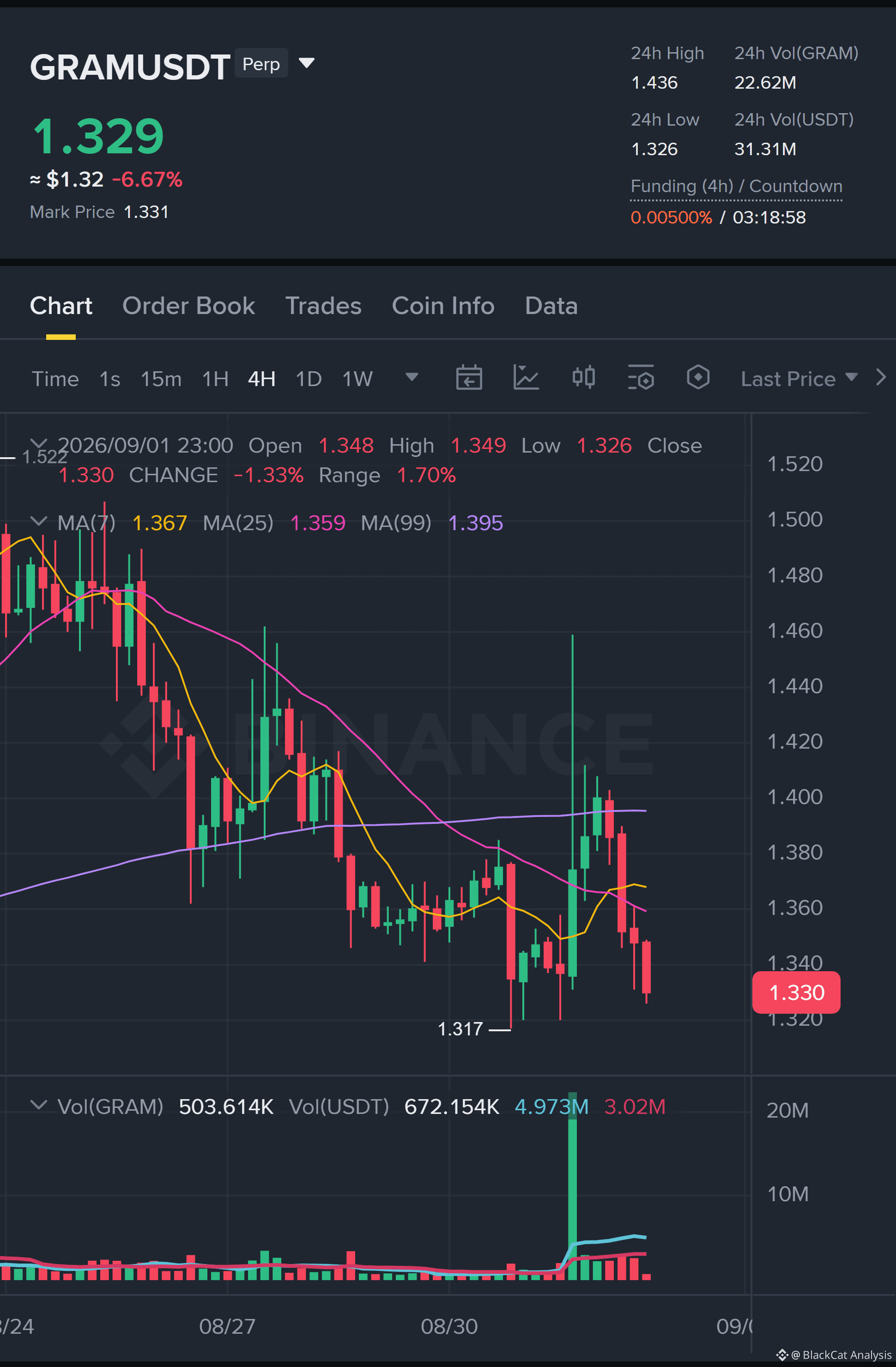The image size is (896, 1367).
Task: Open the line chart indicators icon
Action: (526, 377)
